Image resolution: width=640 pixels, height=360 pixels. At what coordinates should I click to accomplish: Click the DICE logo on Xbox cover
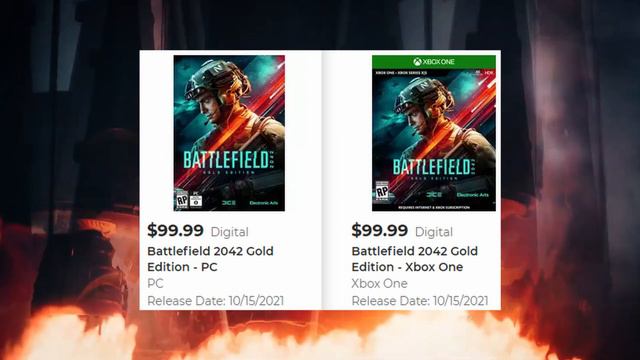coord(434,194)
